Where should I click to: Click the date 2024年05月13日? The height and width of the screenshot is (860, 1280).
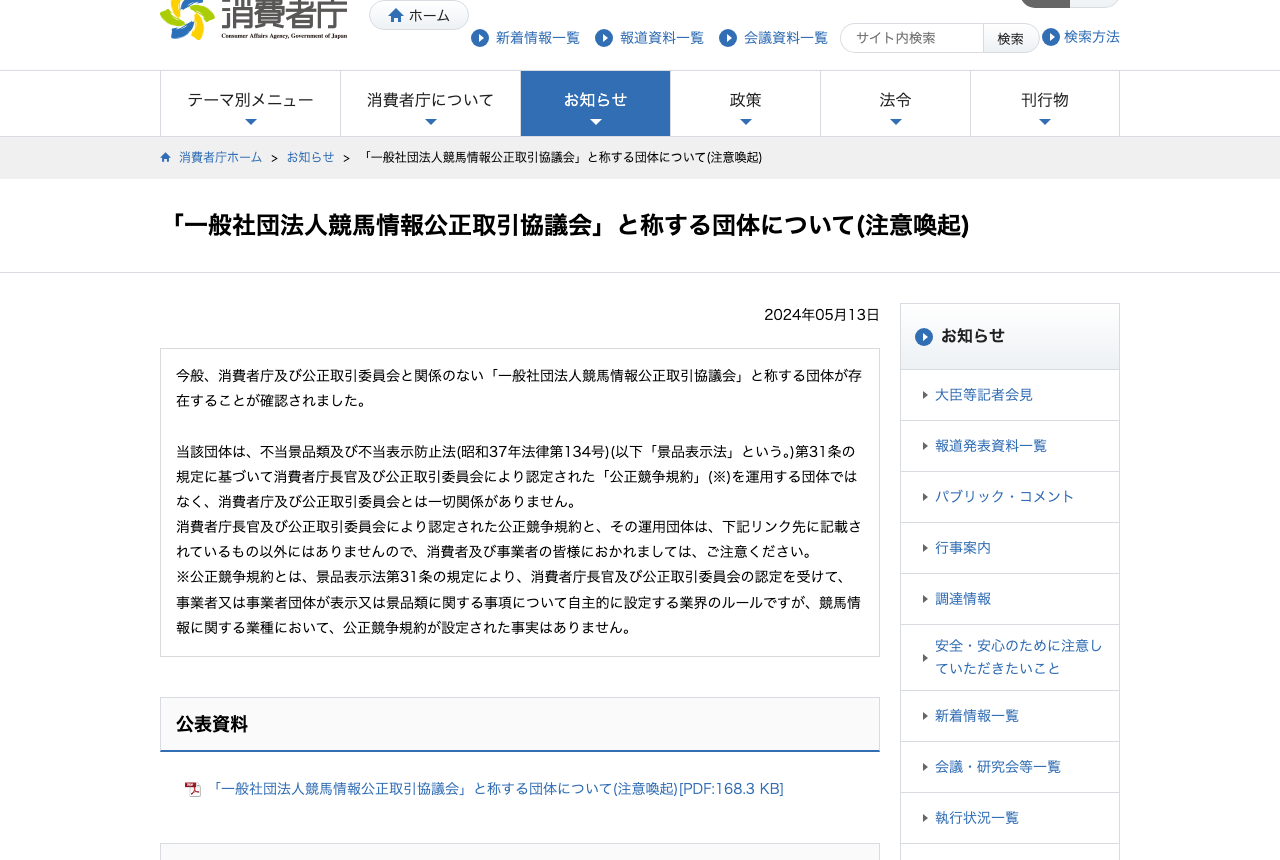coord(822,315)
